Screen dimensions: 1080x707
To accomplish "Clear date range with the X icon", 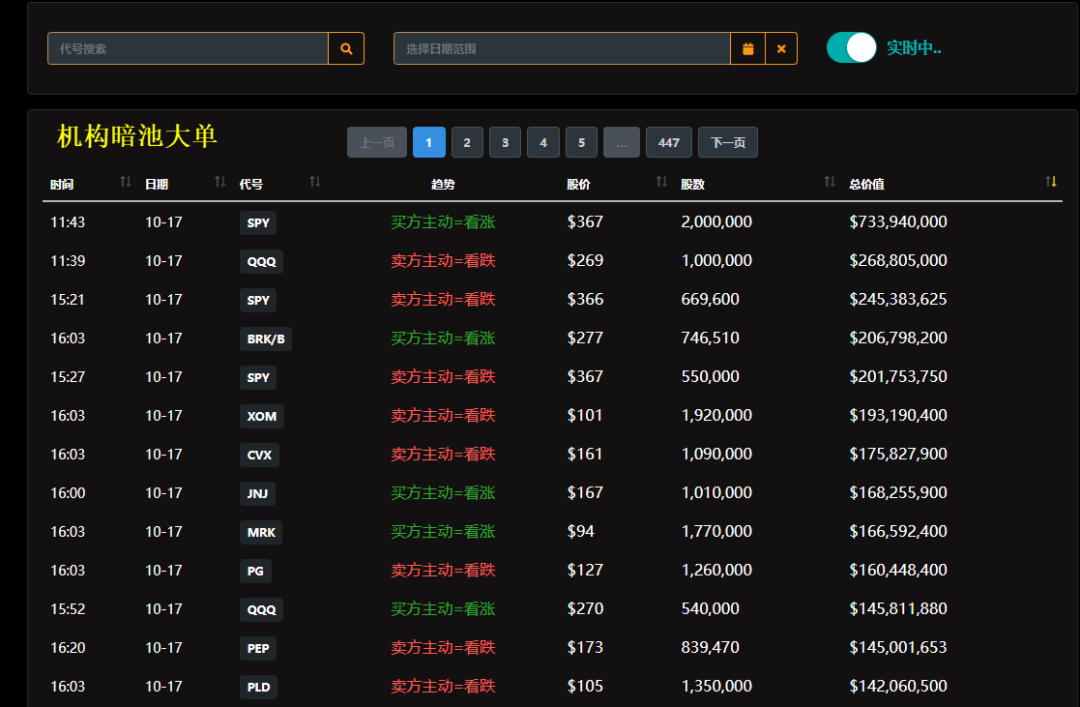I will [x=781, y=49].
